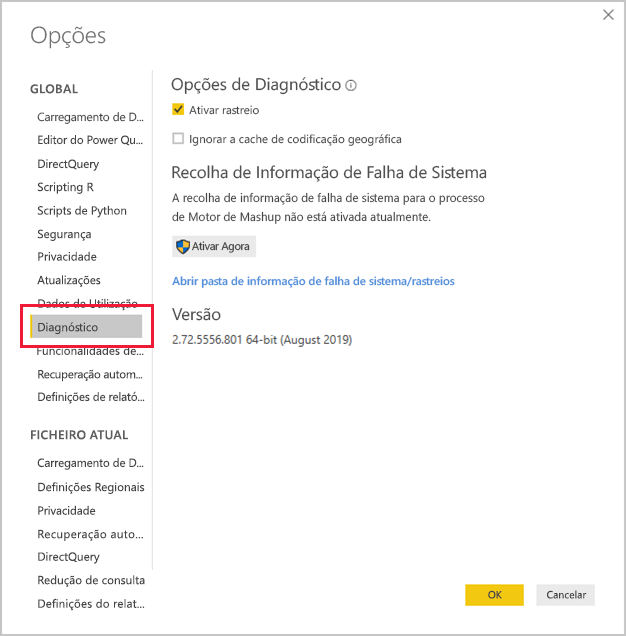
Task: Select the Global DirectQuery section
Action: pyautogui.click(x=68, y=164)
